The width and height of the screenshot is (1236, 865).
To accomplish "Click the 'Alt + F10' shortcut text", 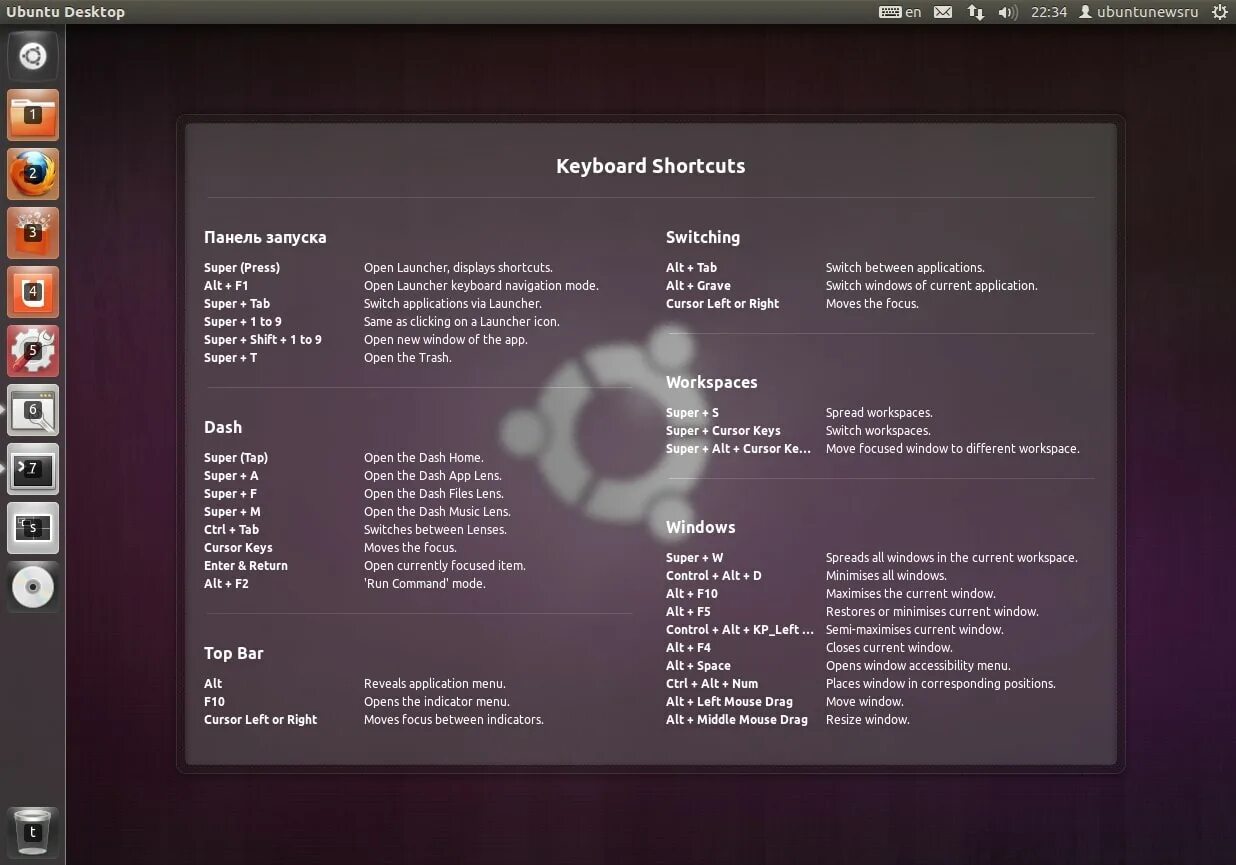I will [692, 594].
